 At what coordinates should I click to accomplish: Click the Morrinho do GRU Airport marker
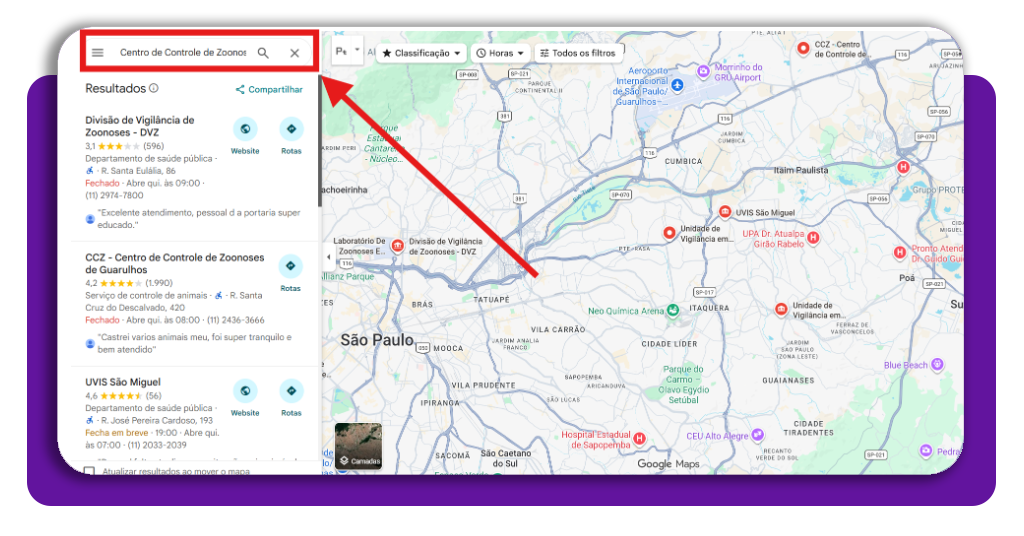703,71
